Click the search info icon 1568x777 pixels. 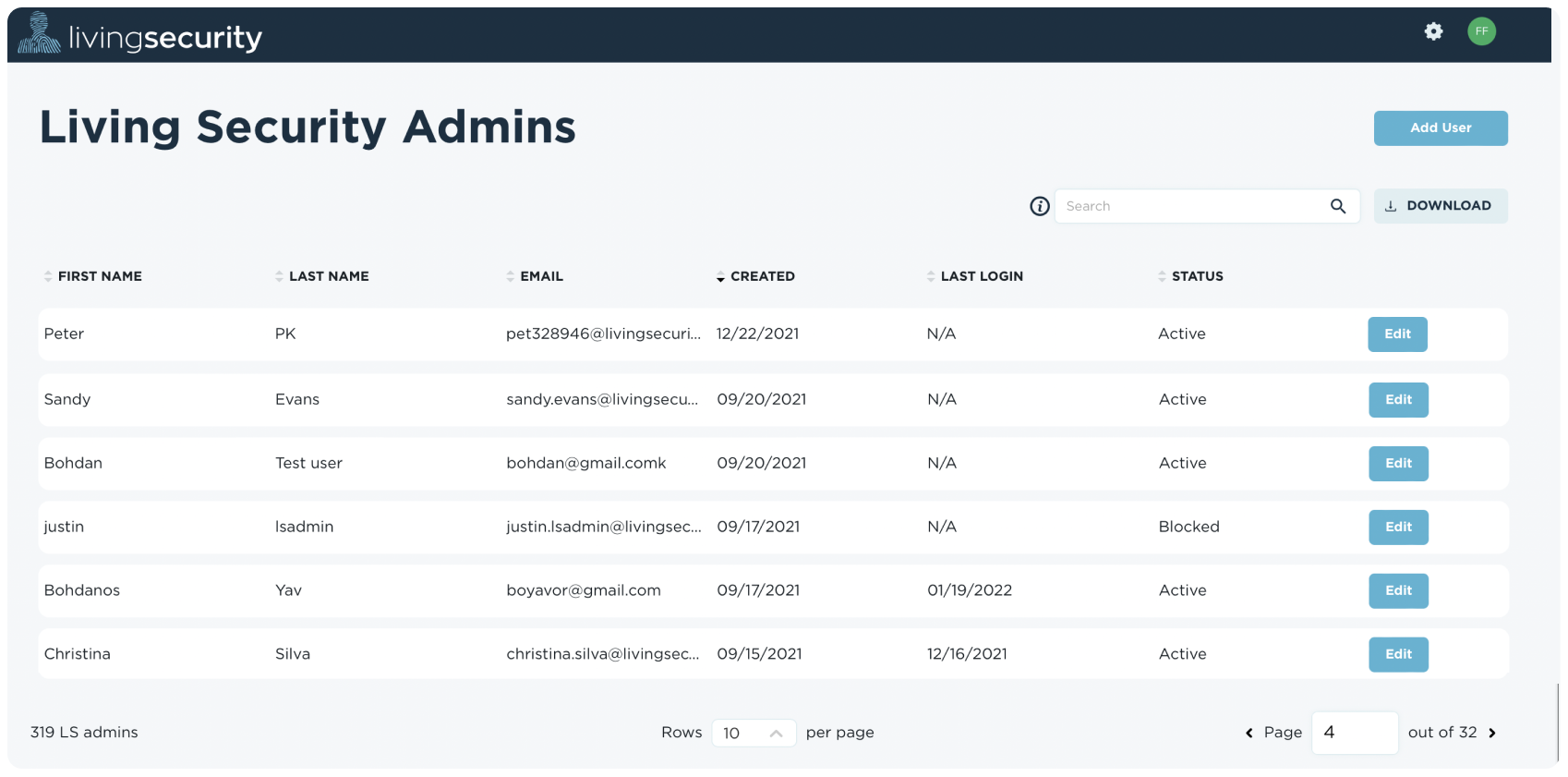1040,206
